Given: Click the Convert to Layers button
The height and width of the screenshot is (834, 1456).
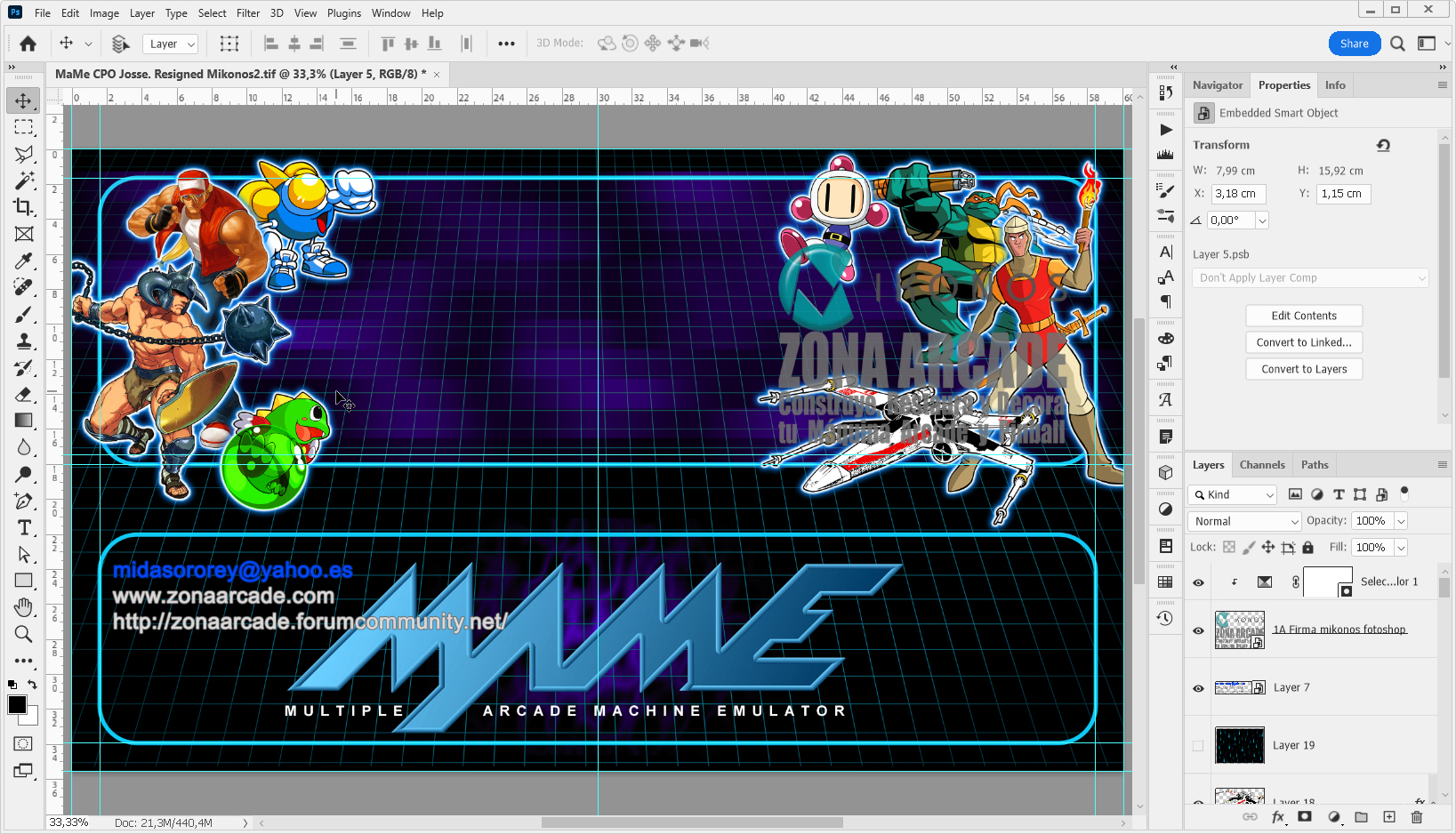Looking at the screenshot, I should tap(1303, 369).
